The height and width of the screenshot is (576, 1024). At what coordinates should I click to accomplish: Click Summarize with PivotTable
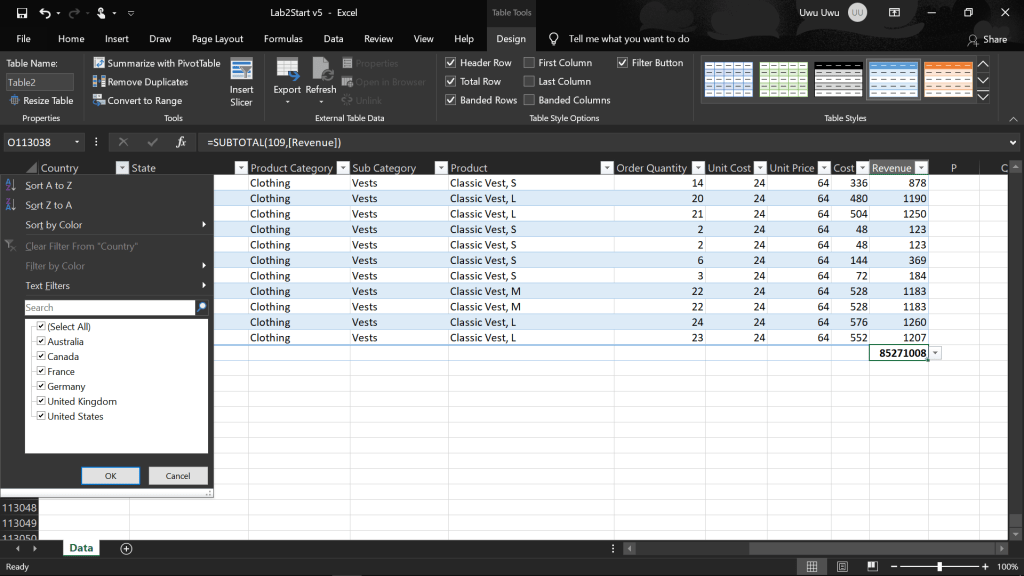click(x=157, y=63)
